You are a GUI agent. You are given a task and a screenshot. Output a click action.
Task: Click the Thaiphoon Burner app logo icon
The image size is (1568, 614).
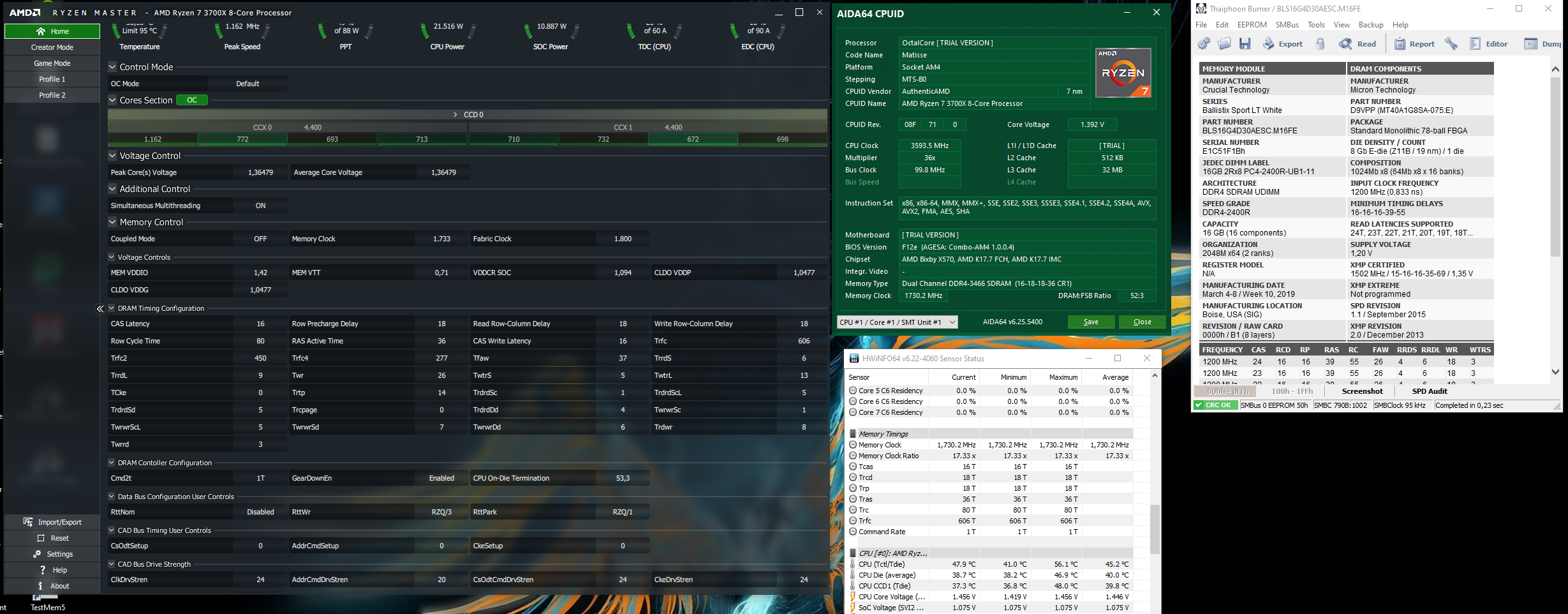(x=1201, y=9)
